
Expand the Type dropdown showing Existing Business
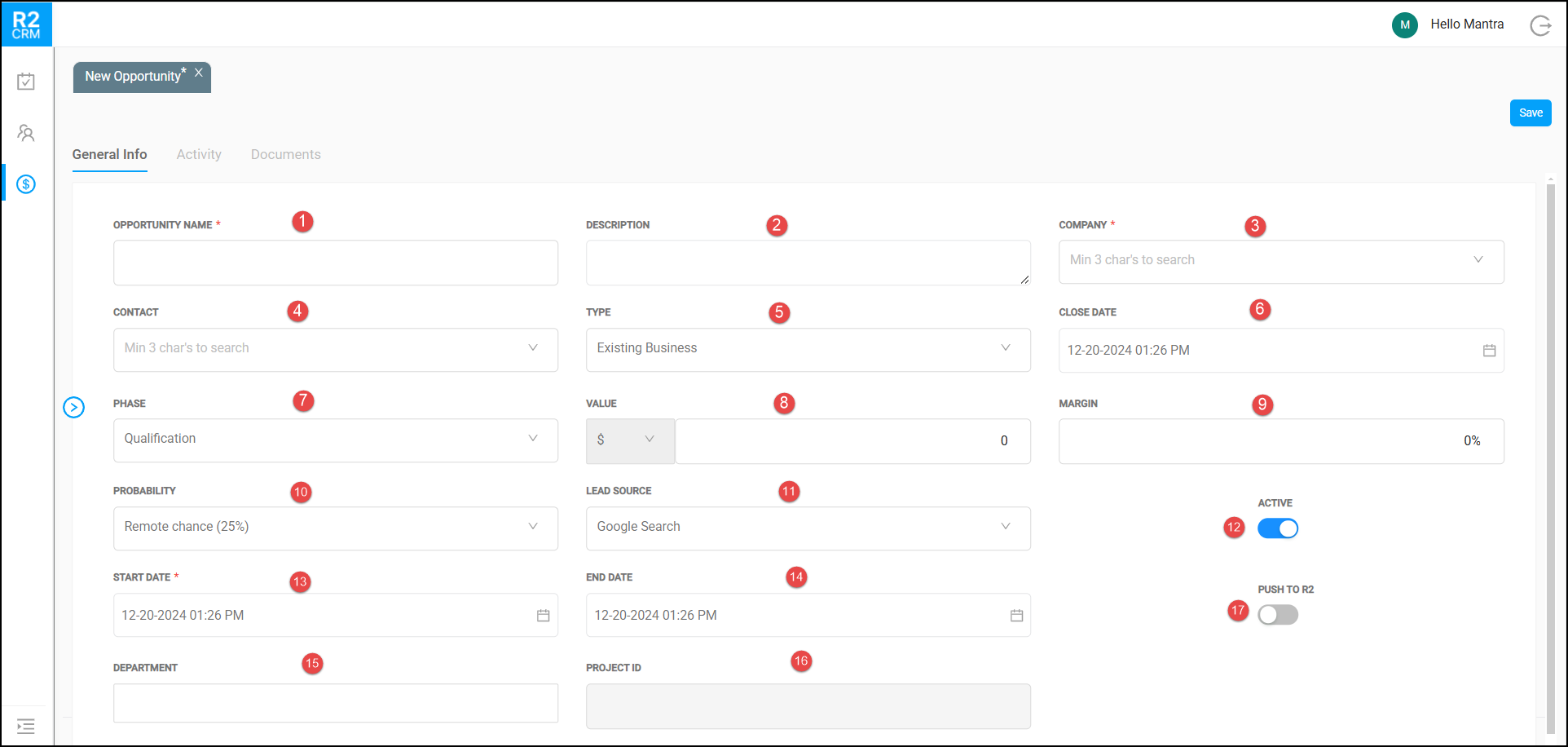click(x=808, y=349)
